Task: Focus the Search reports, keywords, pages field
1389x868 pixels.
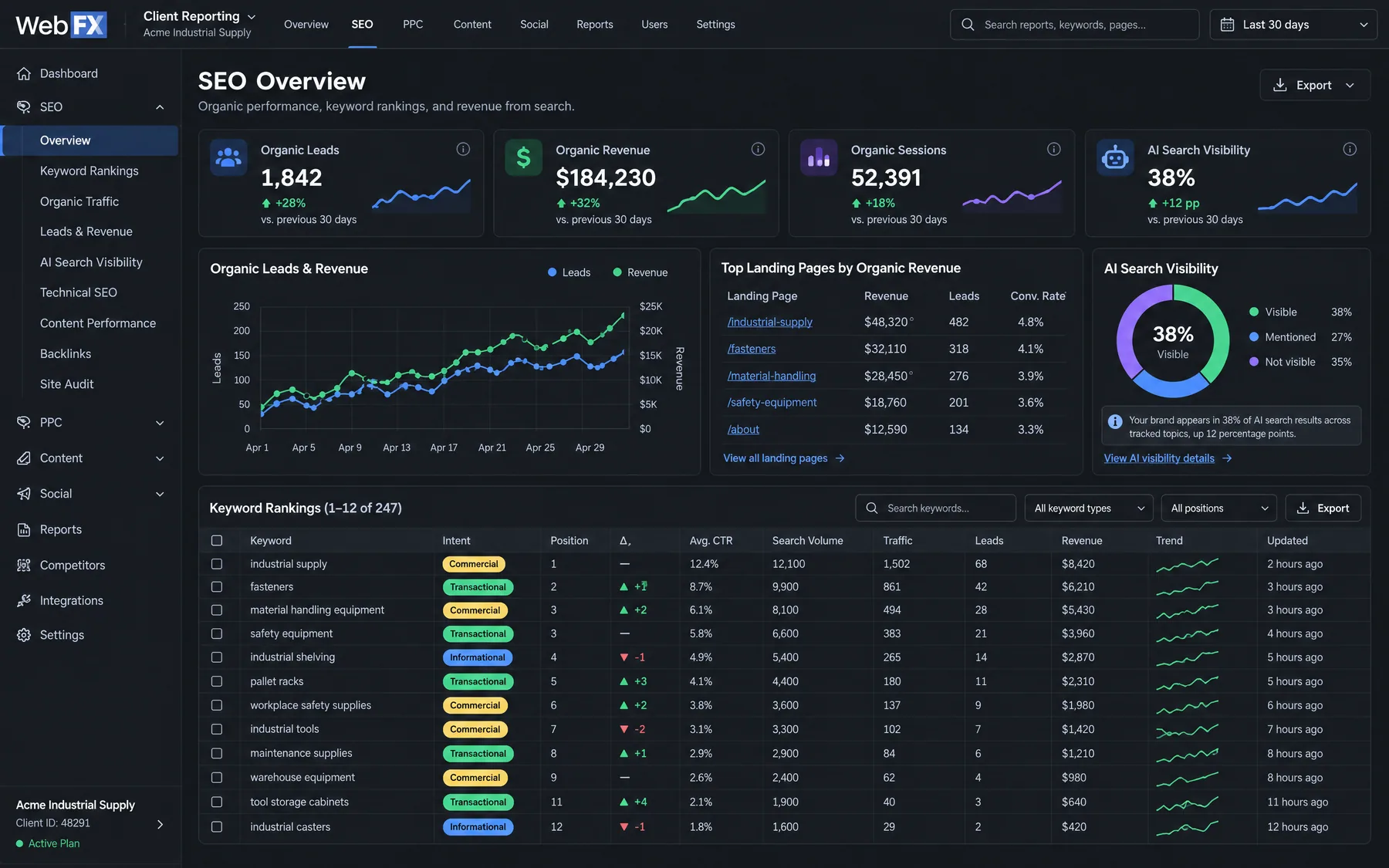Action: coord(1074,25)
